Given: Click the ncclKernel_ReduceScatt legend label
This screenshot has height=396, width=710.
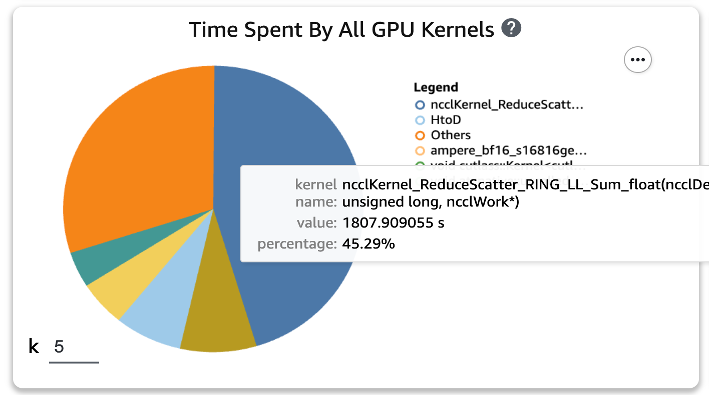Looking at the screenshot, I should [507, 105].
